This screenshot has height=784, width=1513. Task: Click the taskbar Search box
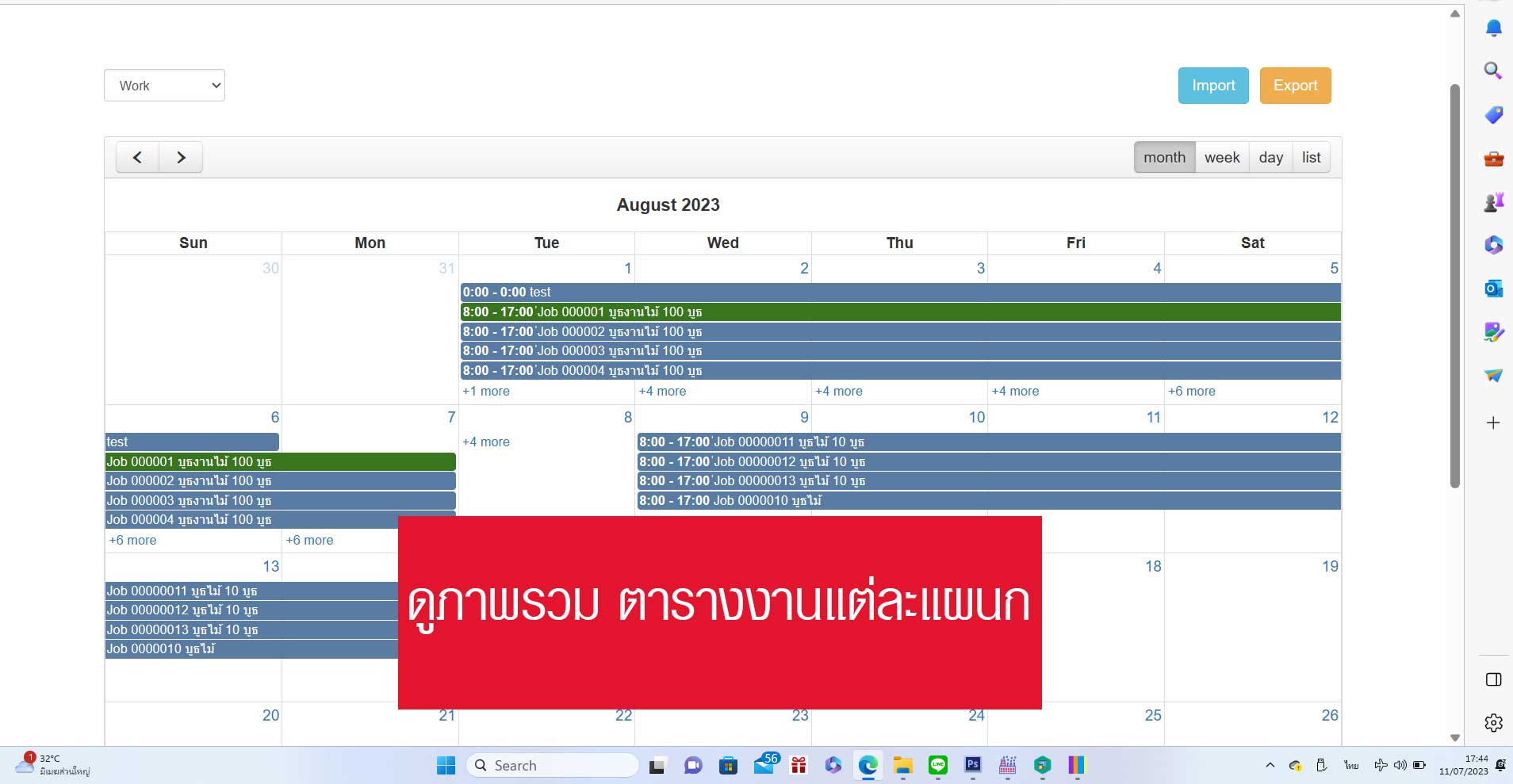553,765
